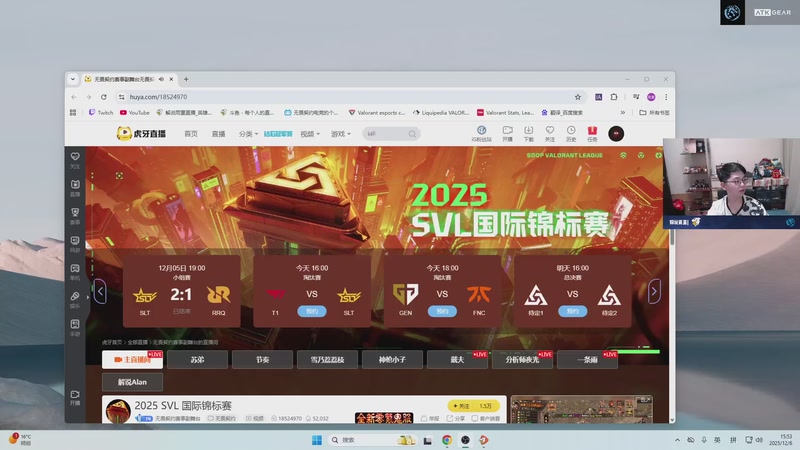Open Chrome from the taskbar
The height and width of the screenshot is (450, 800).
(447, 440)
